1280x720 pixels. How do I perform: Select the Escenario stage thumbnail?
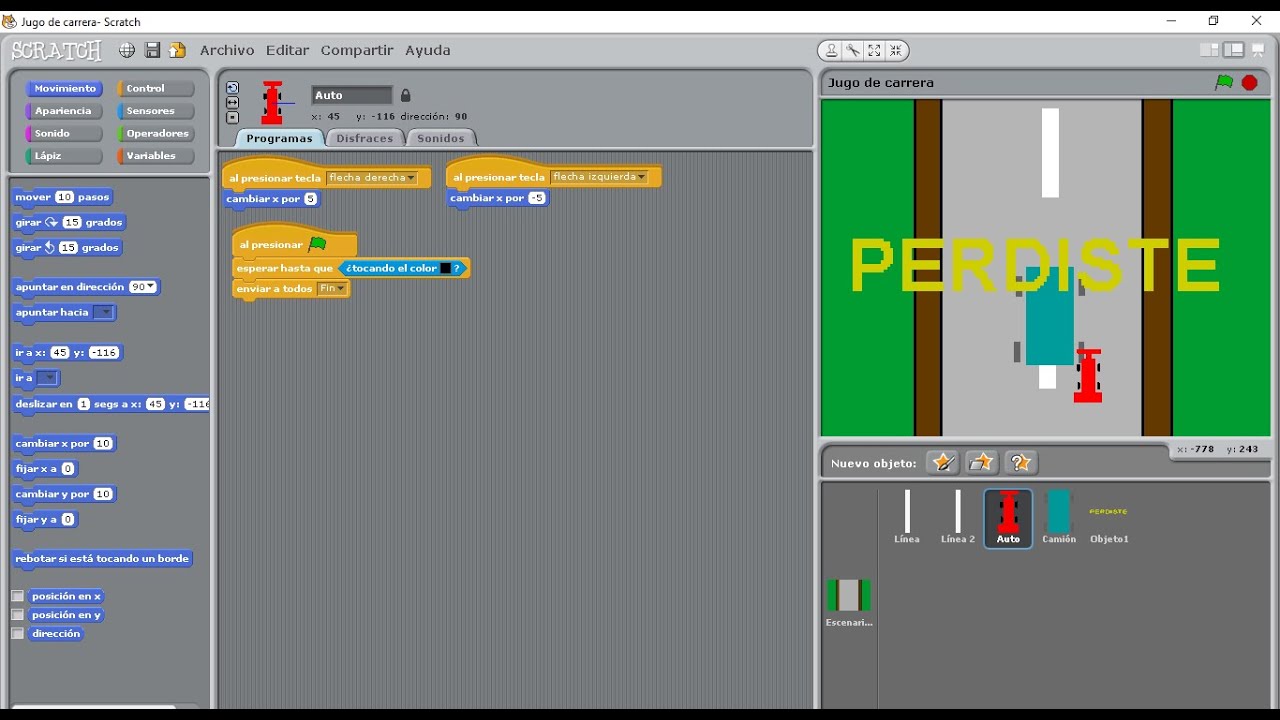point(849,602)
